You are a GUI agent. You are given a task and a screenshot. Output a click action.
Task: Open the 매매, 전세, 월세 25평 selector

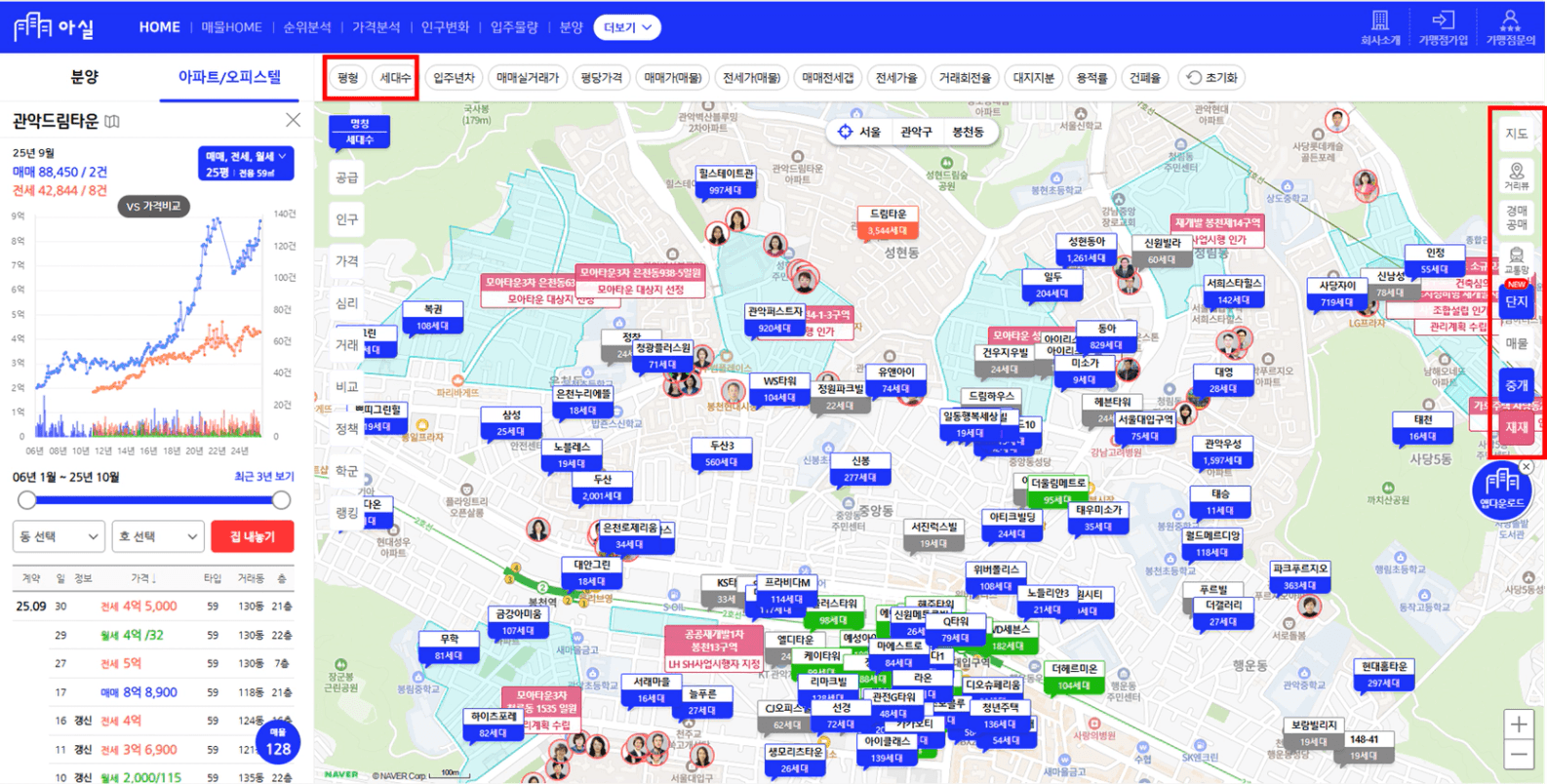245,164
